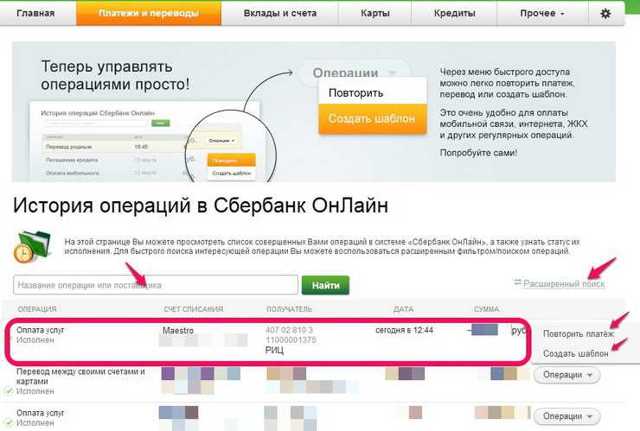This screenshot has width=640, height=431.
Task: Open the highlighted Оплата услуг operation
Action: (40, 330)
